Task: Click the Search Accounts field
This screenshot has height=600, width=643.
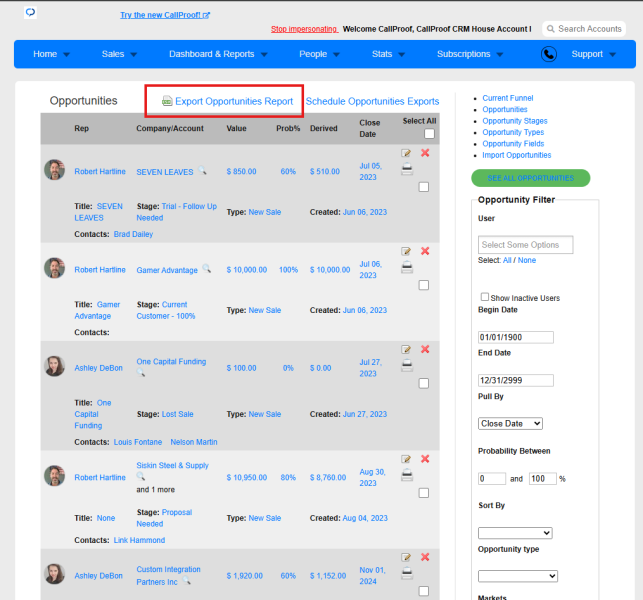Action: click(584, 29)
